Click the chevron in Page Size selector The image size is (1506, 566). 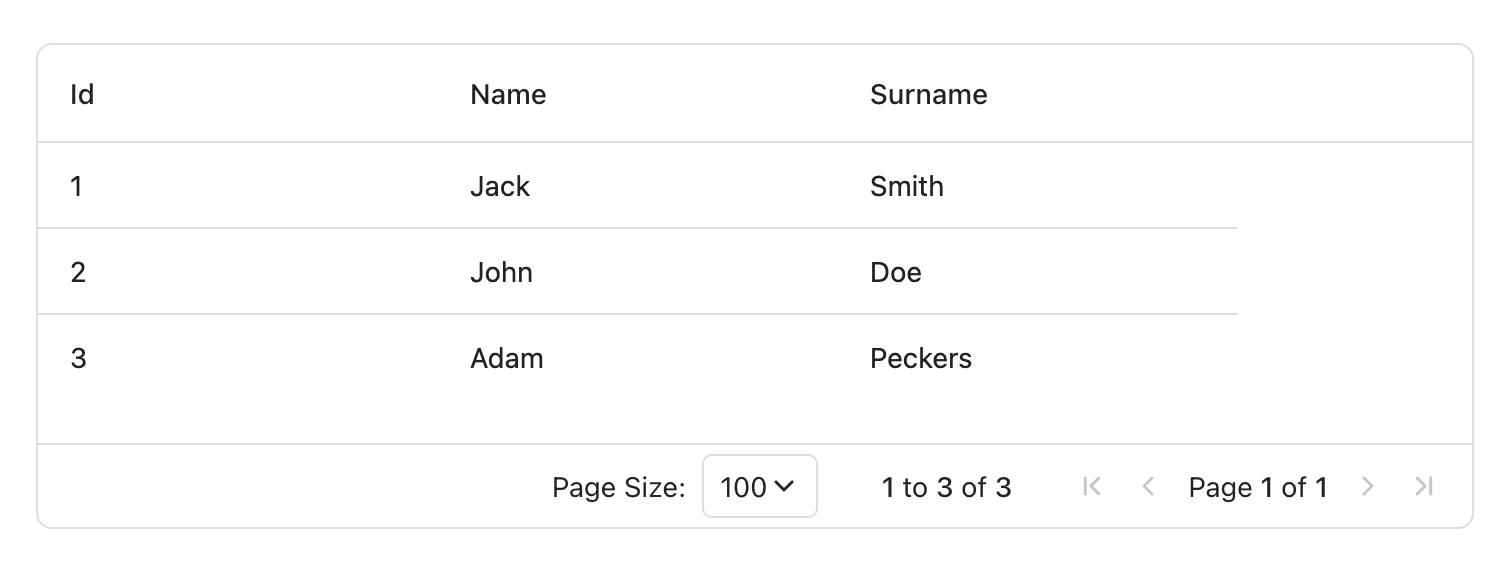[784, 487]
